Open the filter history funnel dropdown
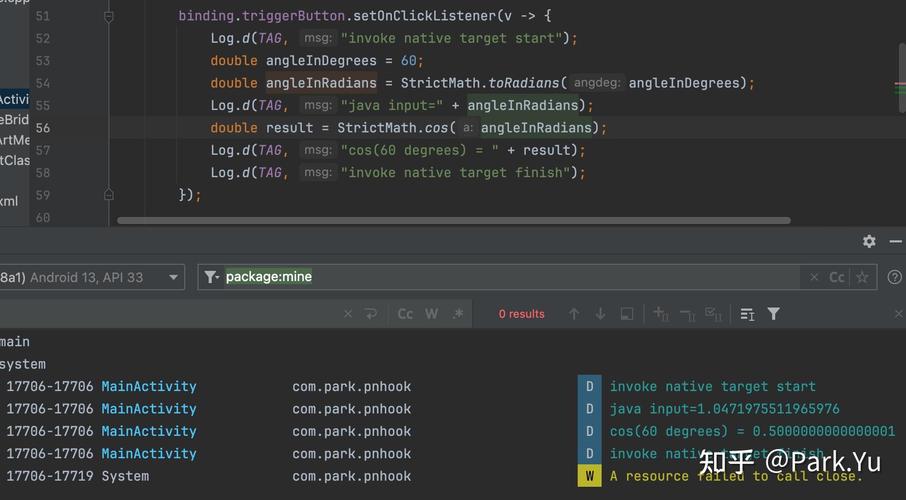906x500 pixels. point(211,277)
